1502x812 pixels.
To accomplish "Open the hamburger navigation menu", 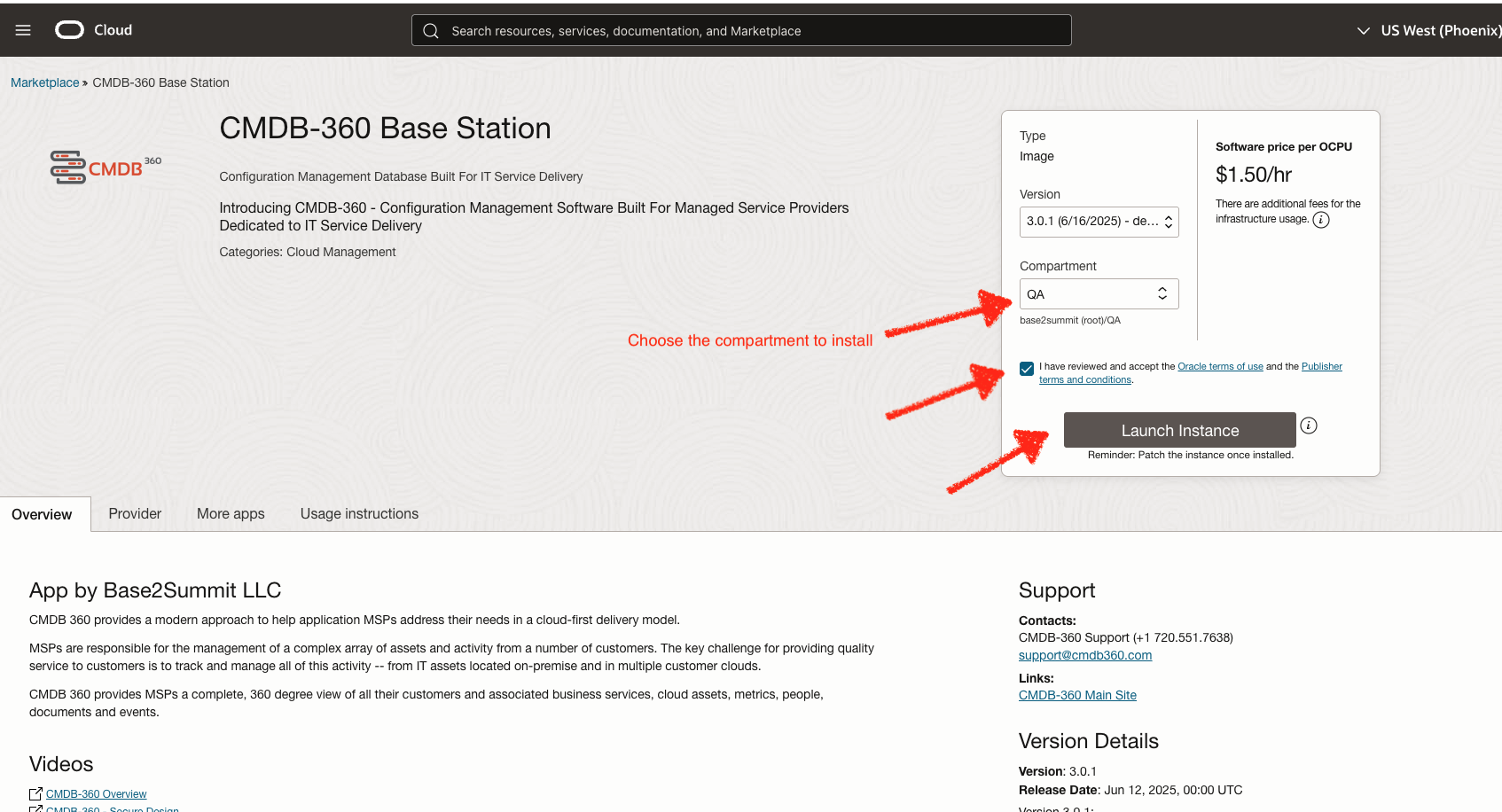I will tap(23, 30).
